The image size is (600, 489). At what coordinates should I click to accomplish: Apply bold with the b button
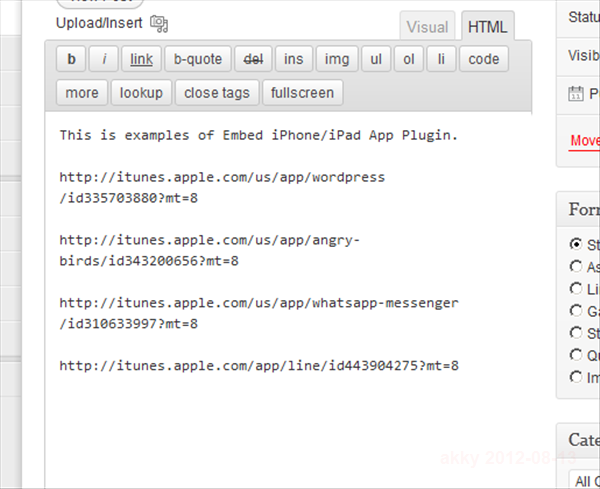point(71,59)
